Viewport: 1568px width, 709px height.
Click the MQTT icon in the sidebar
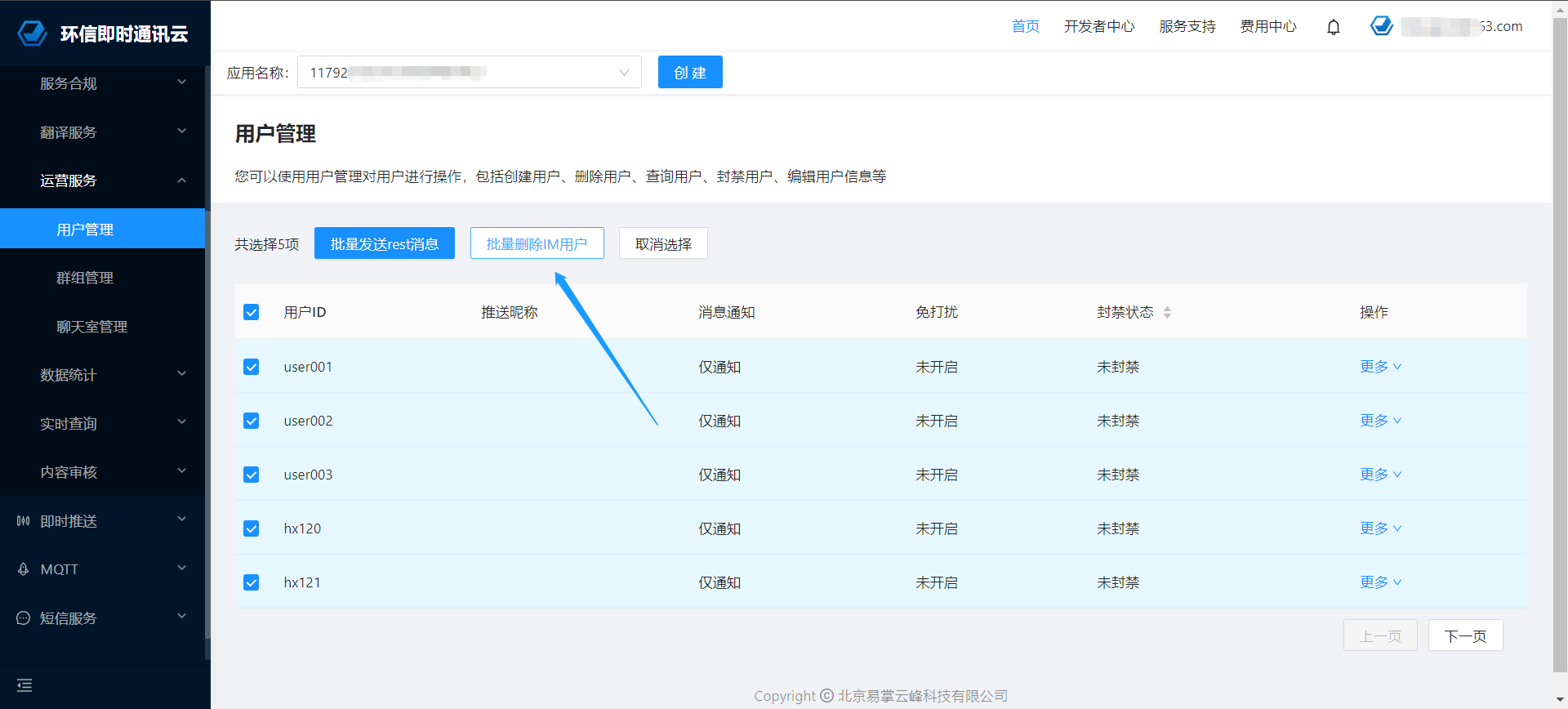(23, 569)
